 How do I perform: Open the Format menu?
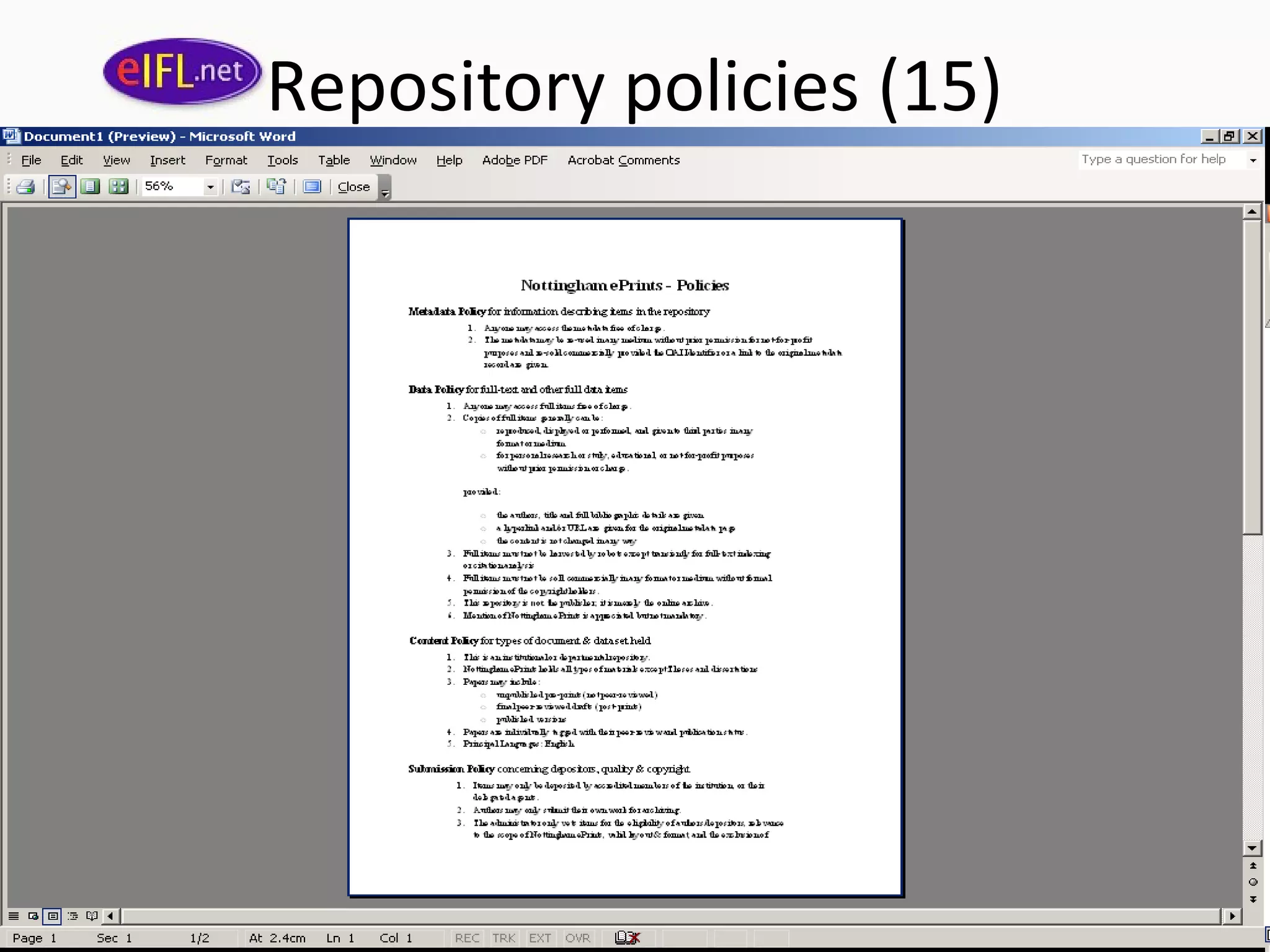pos(226,160)
